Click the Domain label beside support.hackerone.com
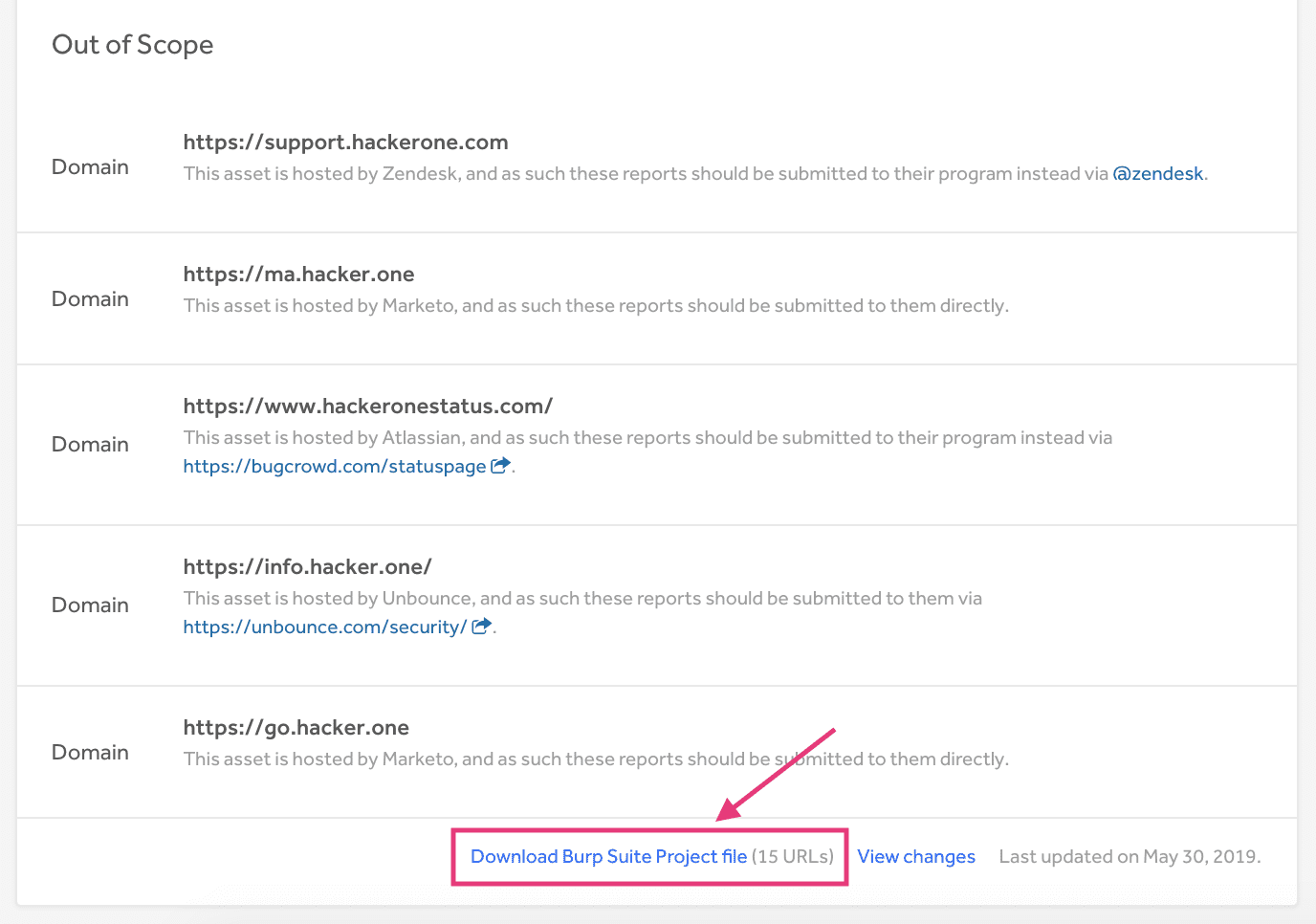The height and width of the screenshot is (924, 1316). tap(90, 167)
